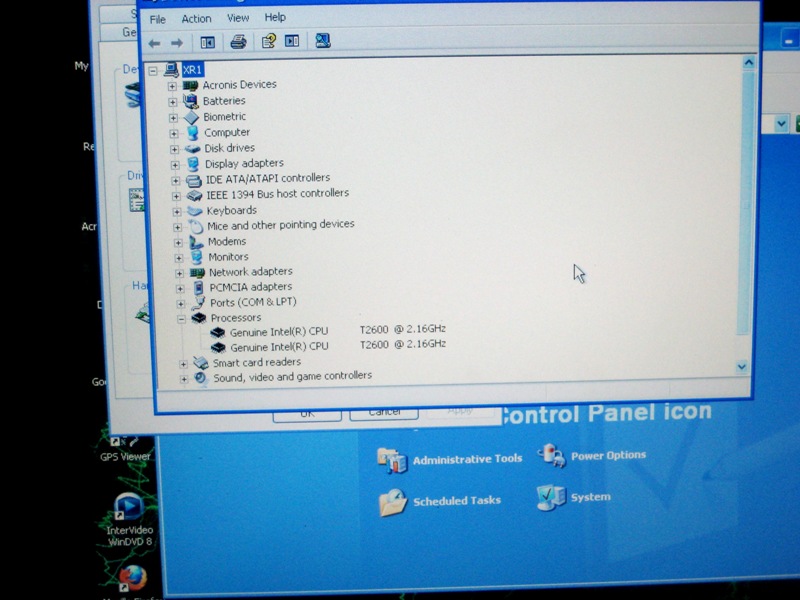This screenshot has height=600, width=800.
Task: Click the Disk drives icon
Action: coord(192,148)
